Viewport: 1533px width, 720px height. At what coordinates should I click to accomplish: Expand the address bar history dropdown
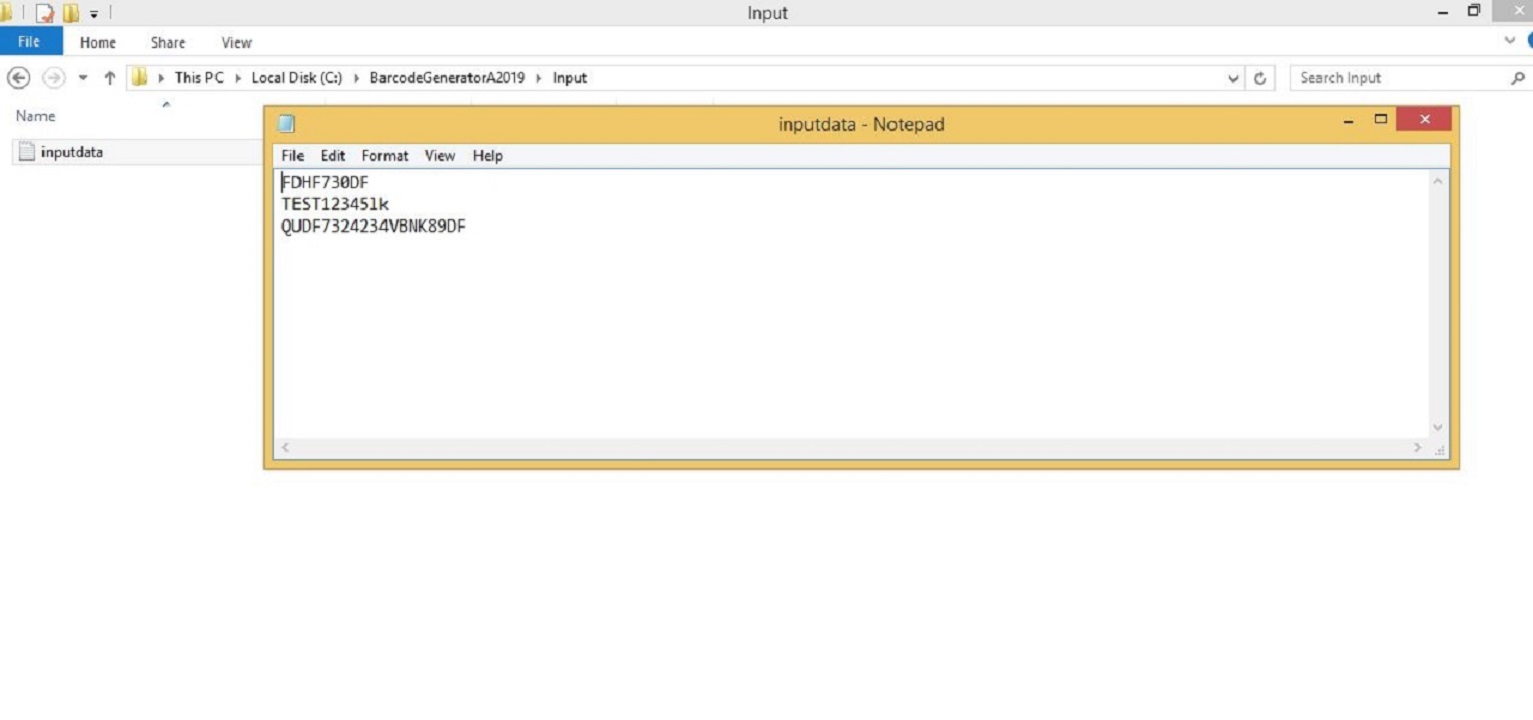[x=1234, y=78]
